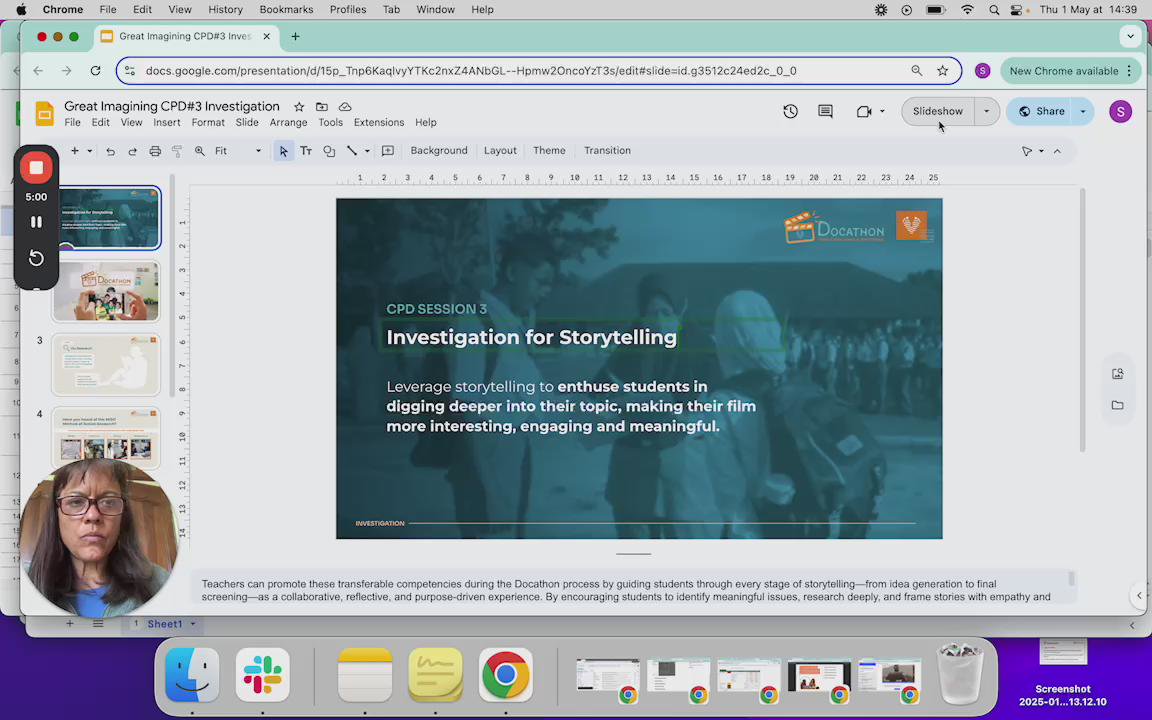Viewport: 1152px width, 720px height.
Task: Click the Transition button
Action: [x=607, y=151]
